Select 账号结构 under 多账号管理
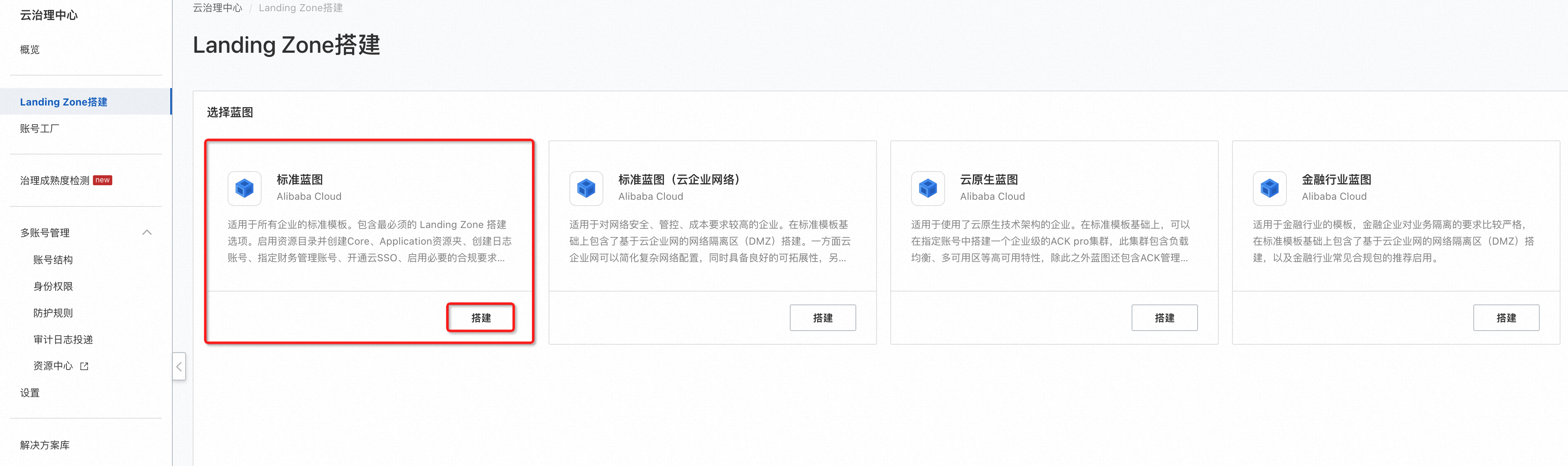This screenshot has height=466, width=1568. tap(53, 260)
